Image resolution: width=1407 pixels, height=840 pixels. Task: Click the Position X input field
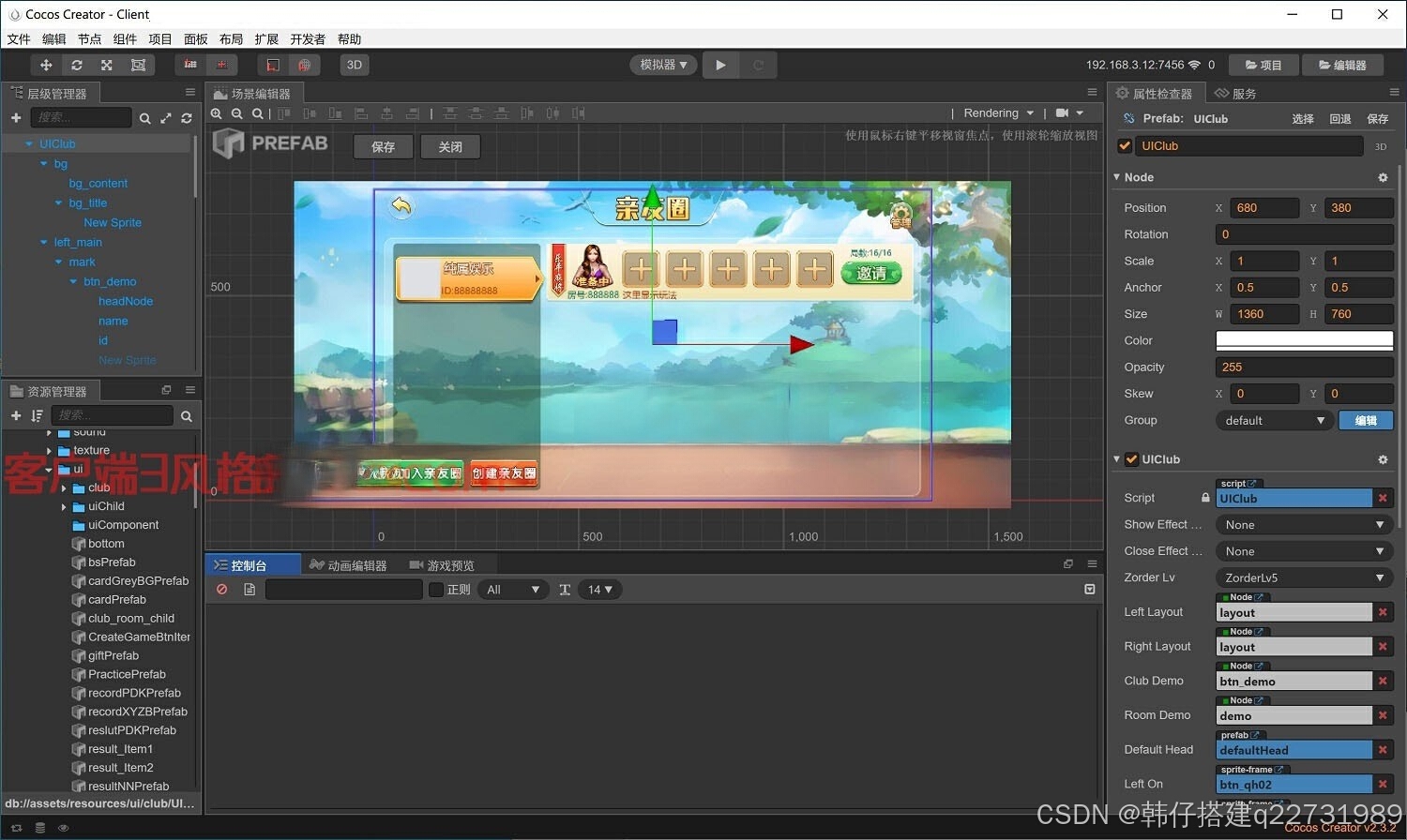click(1264, 208)
